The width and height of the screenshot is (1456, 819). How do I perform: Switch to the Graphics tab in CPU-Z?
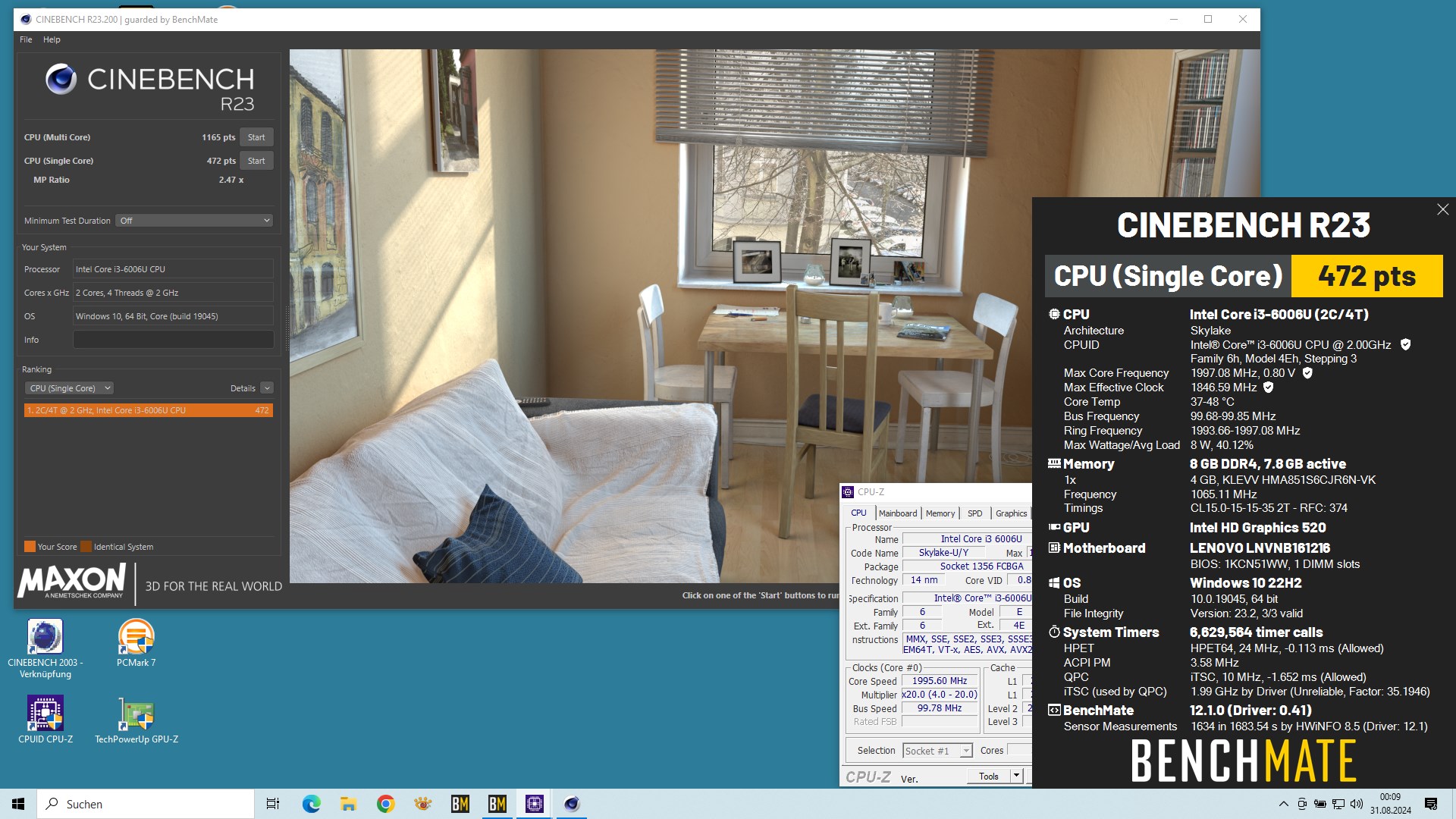click(1011, 513)
